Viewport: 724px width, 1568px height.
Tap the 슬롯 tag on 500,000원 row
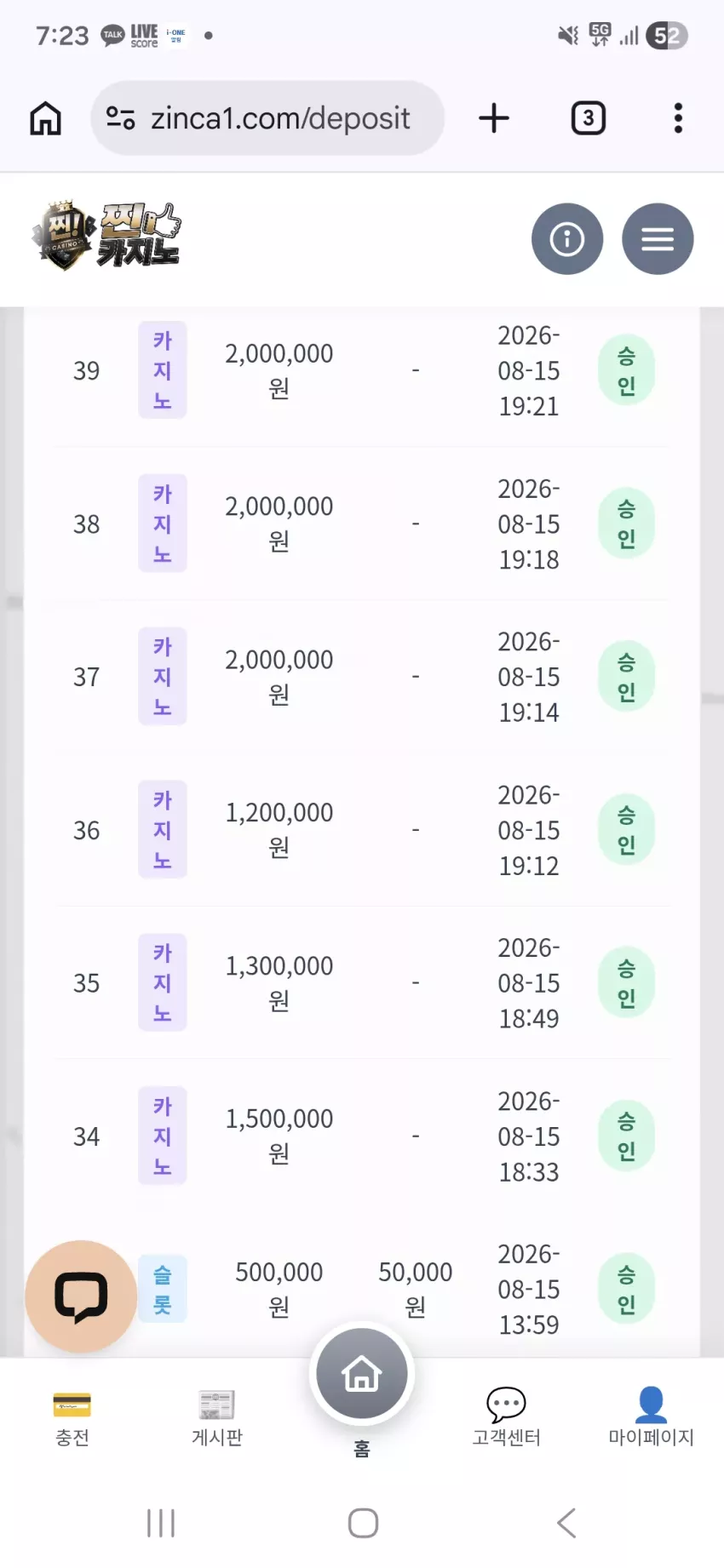(x=163, y=1290)
